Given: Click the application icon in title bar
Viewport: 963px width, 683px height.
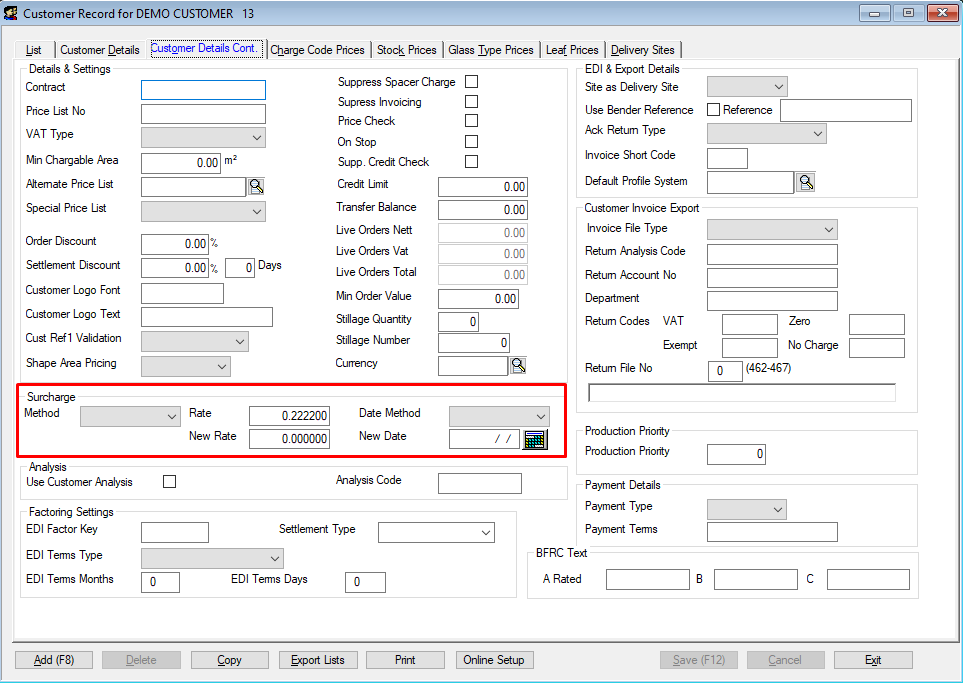Looking at the screenshot, I should [x=11, y=13].
